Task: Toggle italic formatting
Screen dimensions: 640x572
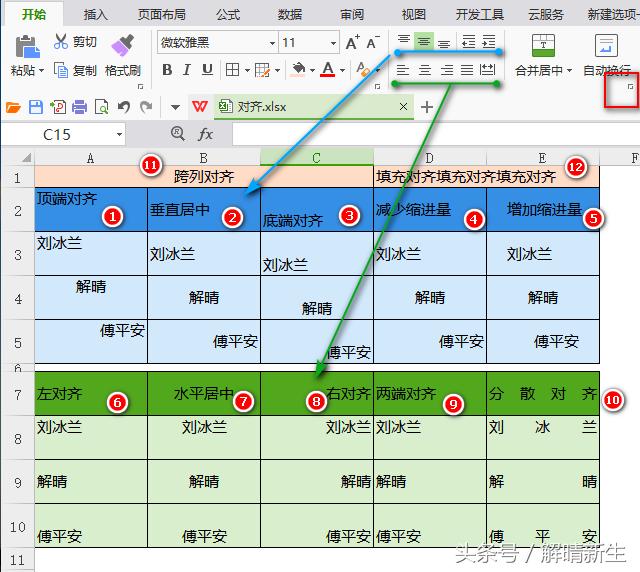Action: point(187,70)
